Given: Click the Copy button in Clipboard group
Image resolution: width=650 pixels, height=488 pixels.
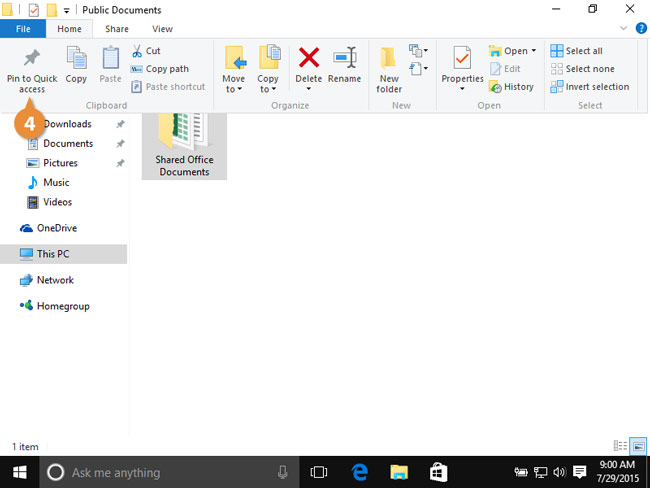Looking at the screenshot, I should tap(76, 65).
